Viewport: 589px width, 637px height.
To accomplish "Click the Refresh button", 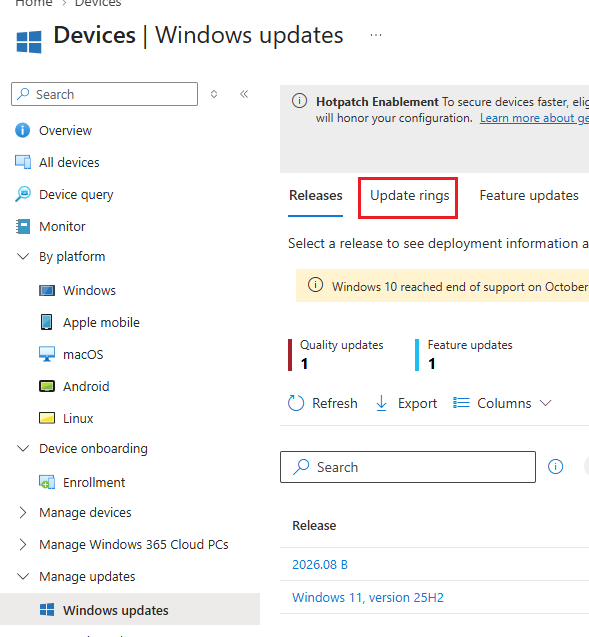I will tap(323, 403).
